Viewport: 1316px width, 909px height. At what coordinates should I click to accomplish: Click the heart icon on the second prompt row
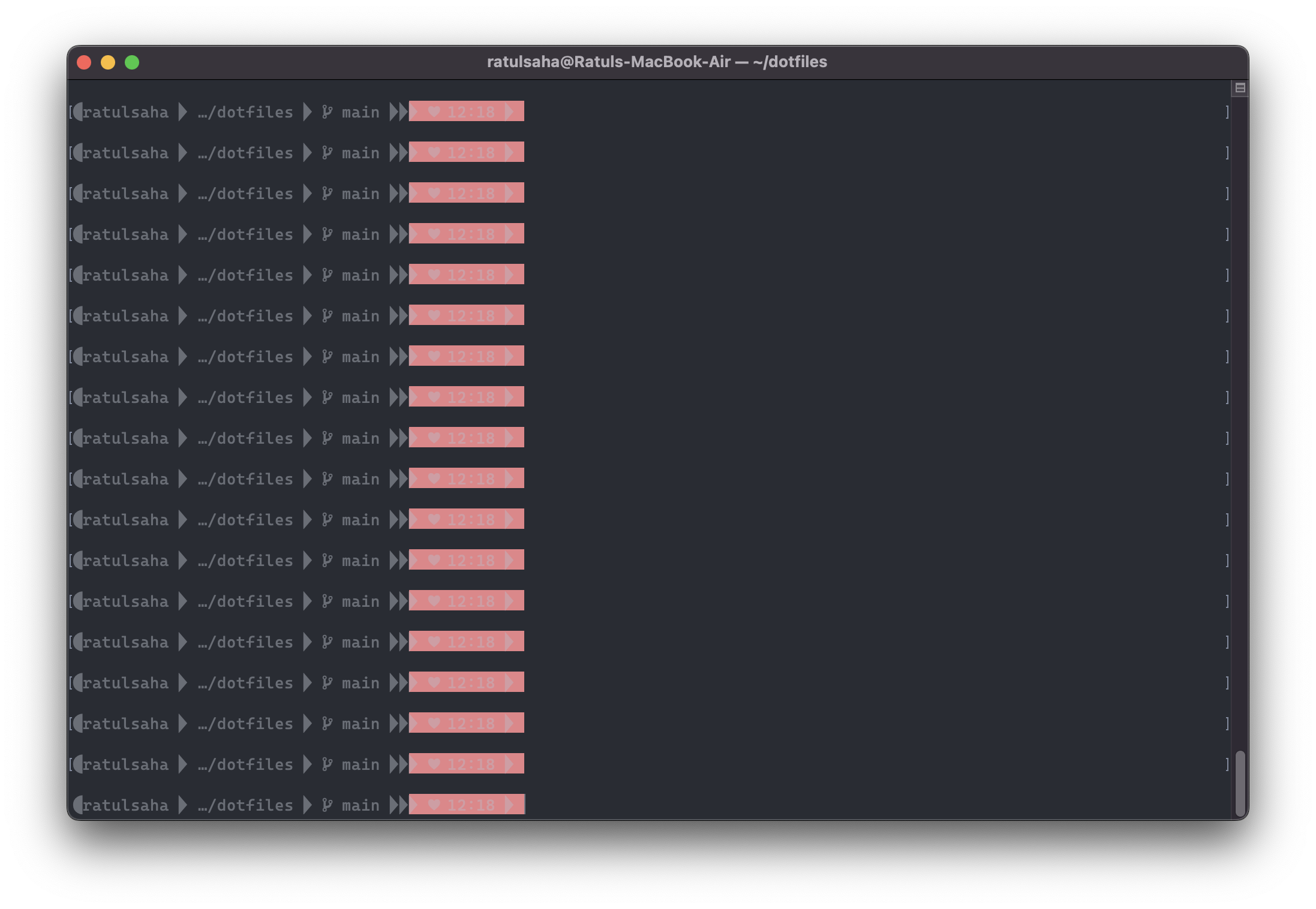pyautogui.click(x=434, y=152)
